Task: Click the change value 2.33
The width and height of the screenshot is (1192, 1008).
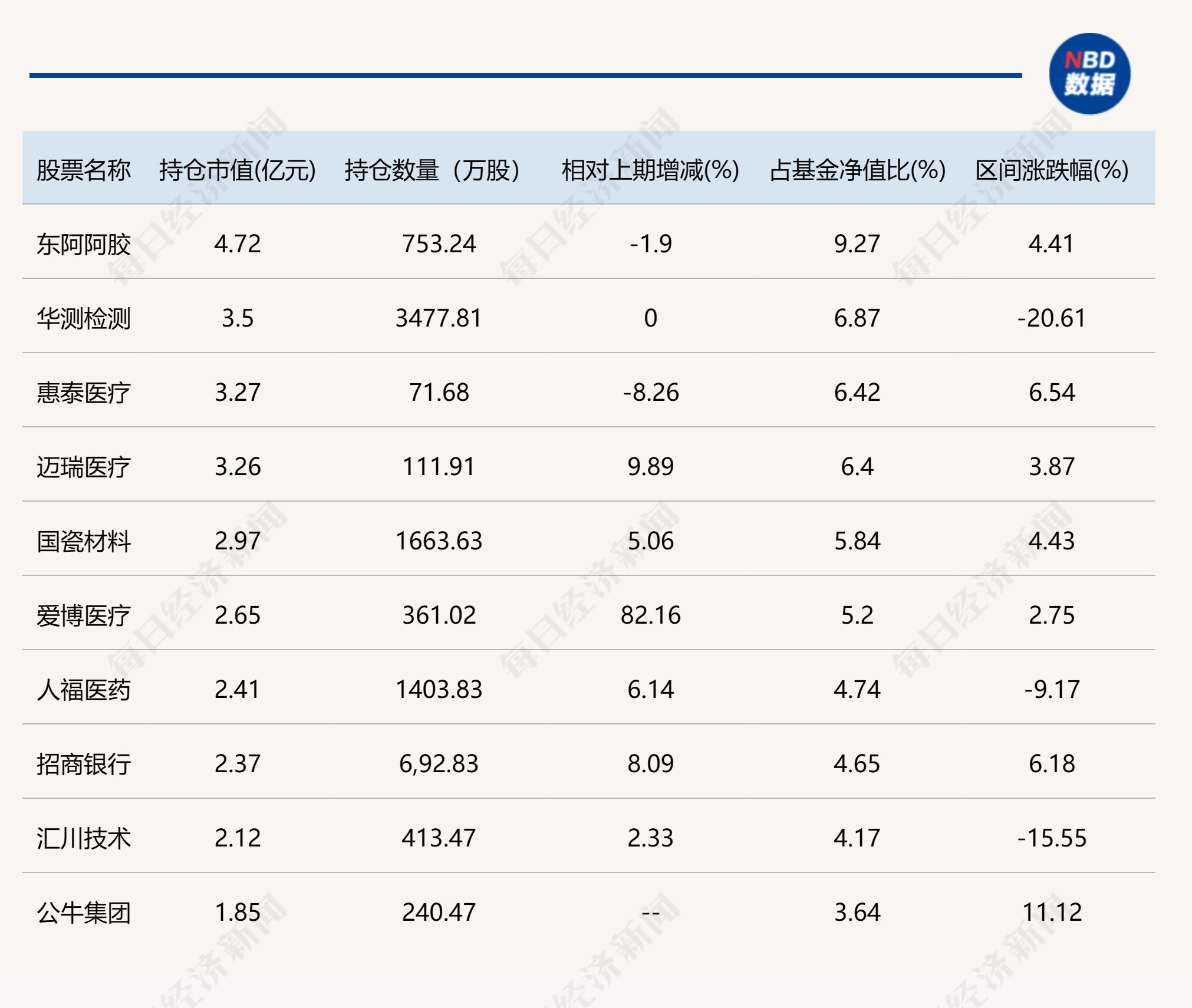Action: [651, 838]
